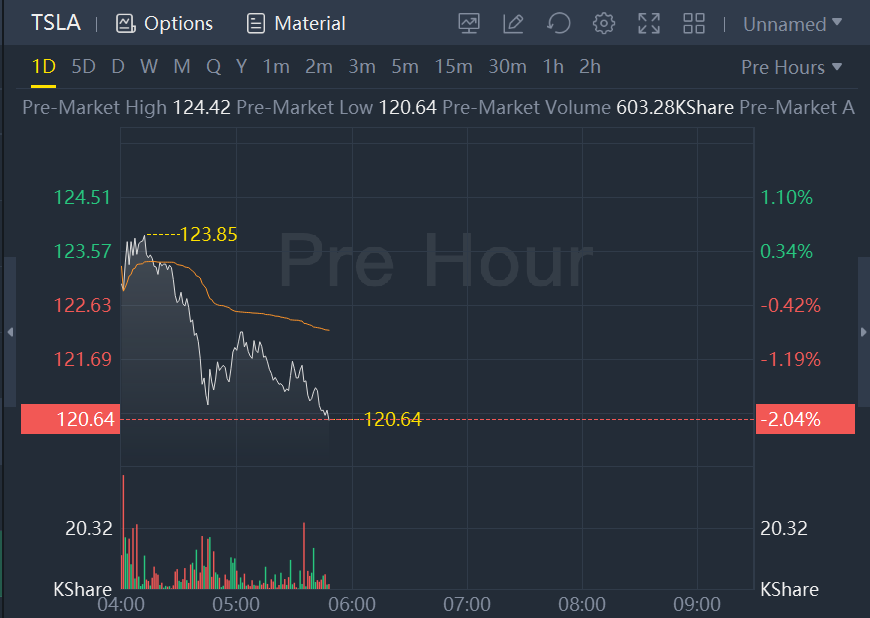The width and height of the screenshot is (870, 618).
Task: Open the multi-chart grid layout
Action: click(694, 23)
